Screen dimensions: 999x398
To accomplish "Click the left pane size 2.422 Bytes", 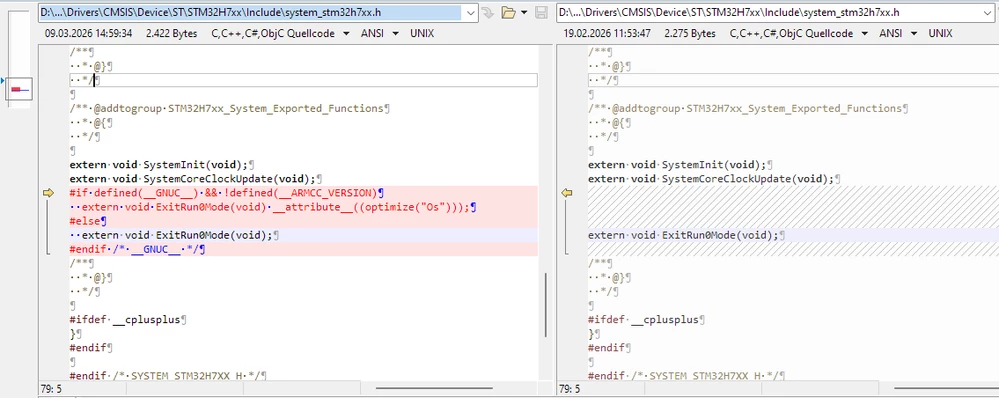I will pos(171,34).
